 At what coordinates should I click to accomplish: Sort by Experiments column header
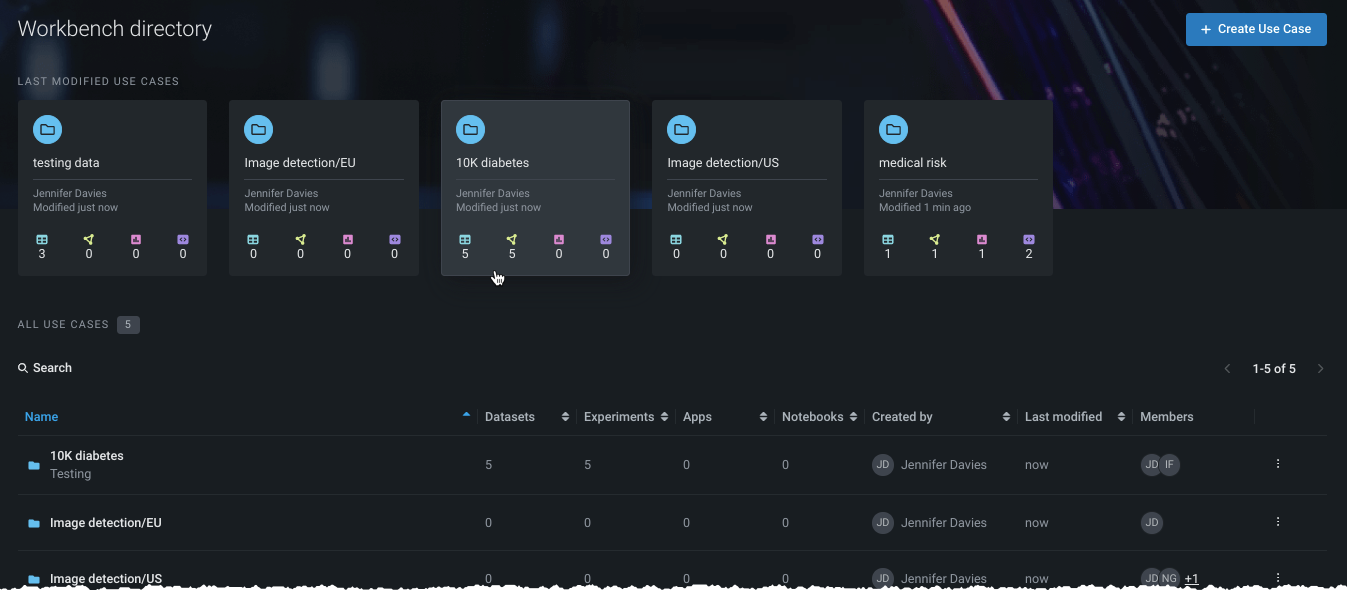(x=619, y=417)
